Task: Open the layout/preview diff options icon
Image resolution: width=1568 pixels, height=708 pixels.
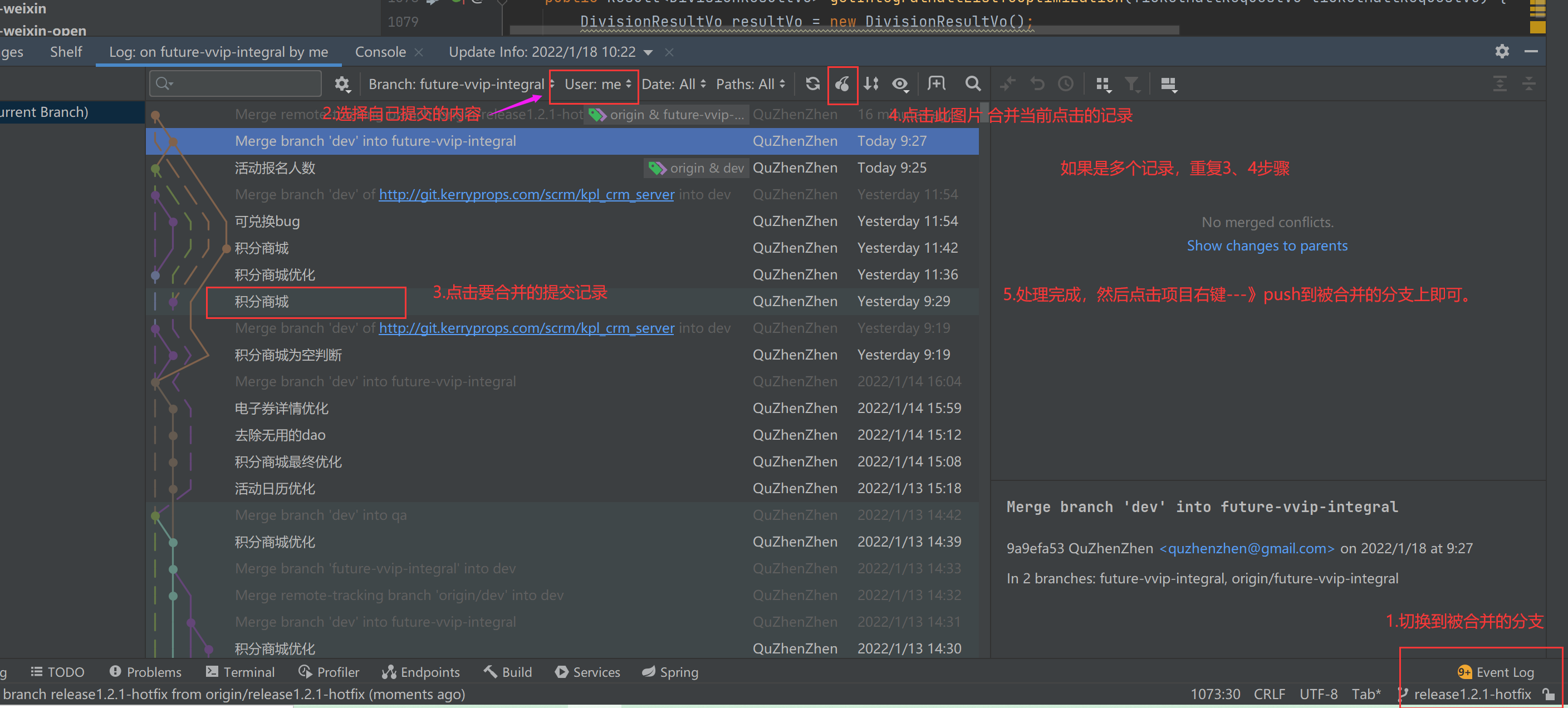Action: (1169, 84)
